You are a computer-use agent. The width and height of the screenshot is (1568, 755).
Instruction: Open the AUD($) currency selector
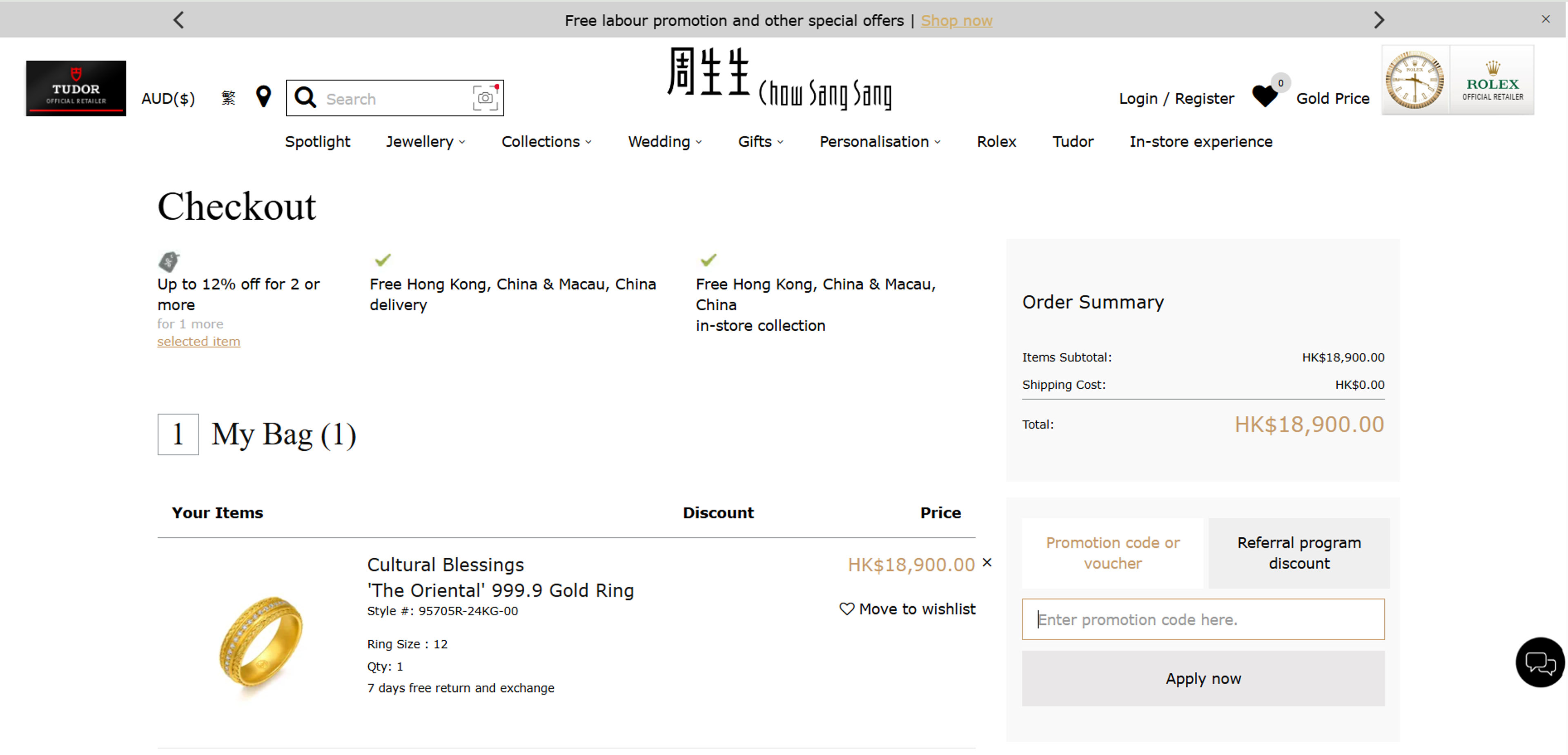[x=168, y=99]
